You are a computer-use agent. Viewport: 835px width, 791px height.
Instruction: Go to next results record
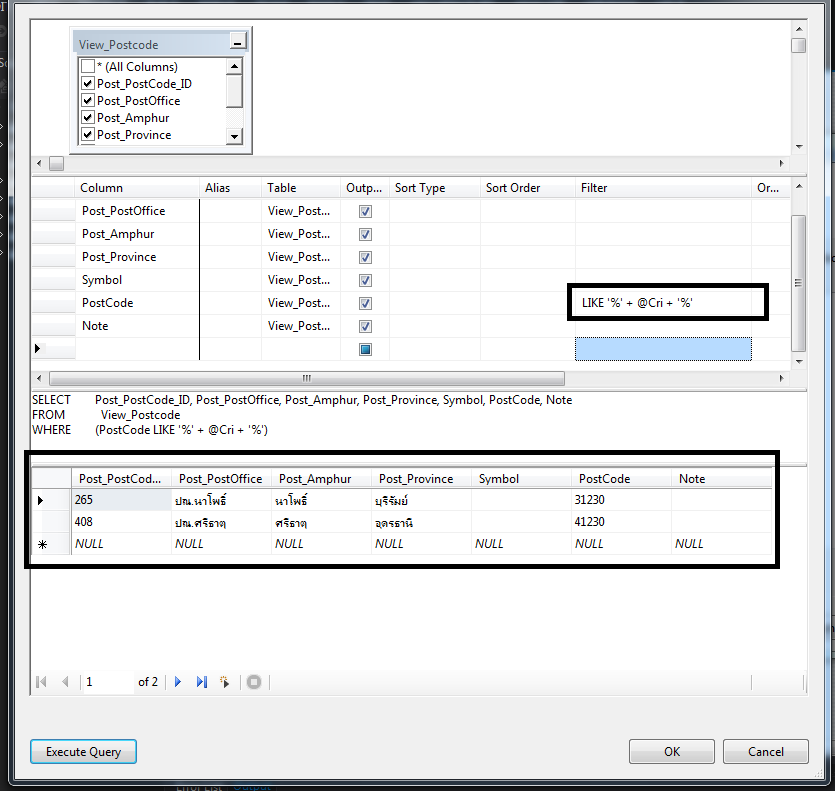178,682
